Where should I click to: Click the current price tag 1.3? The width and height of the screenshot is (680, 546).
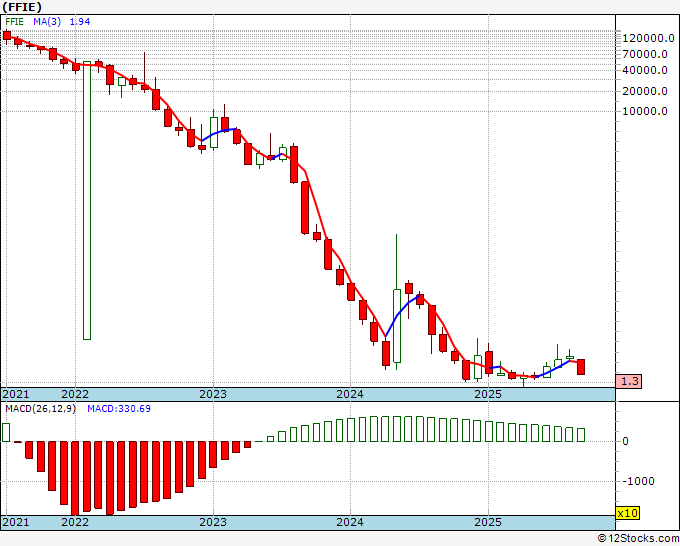[x=629, y=381]
